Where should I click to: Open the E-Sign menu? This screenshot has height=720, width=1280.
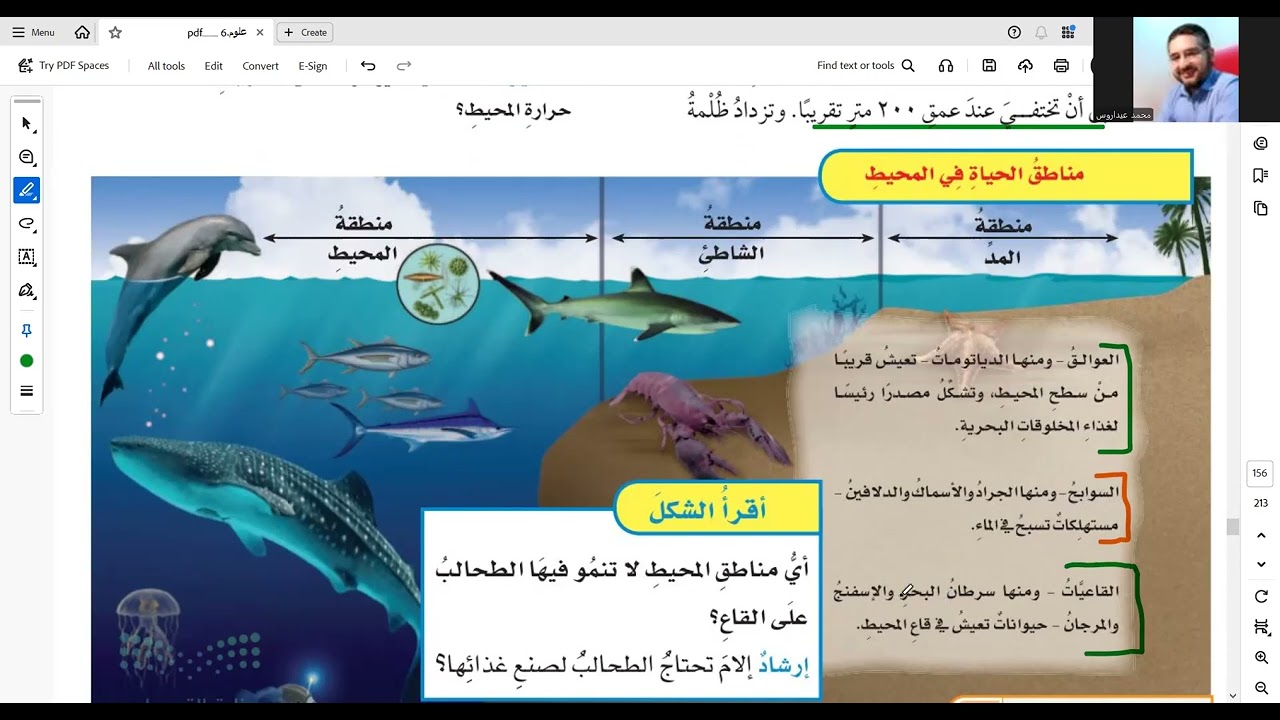313,66
